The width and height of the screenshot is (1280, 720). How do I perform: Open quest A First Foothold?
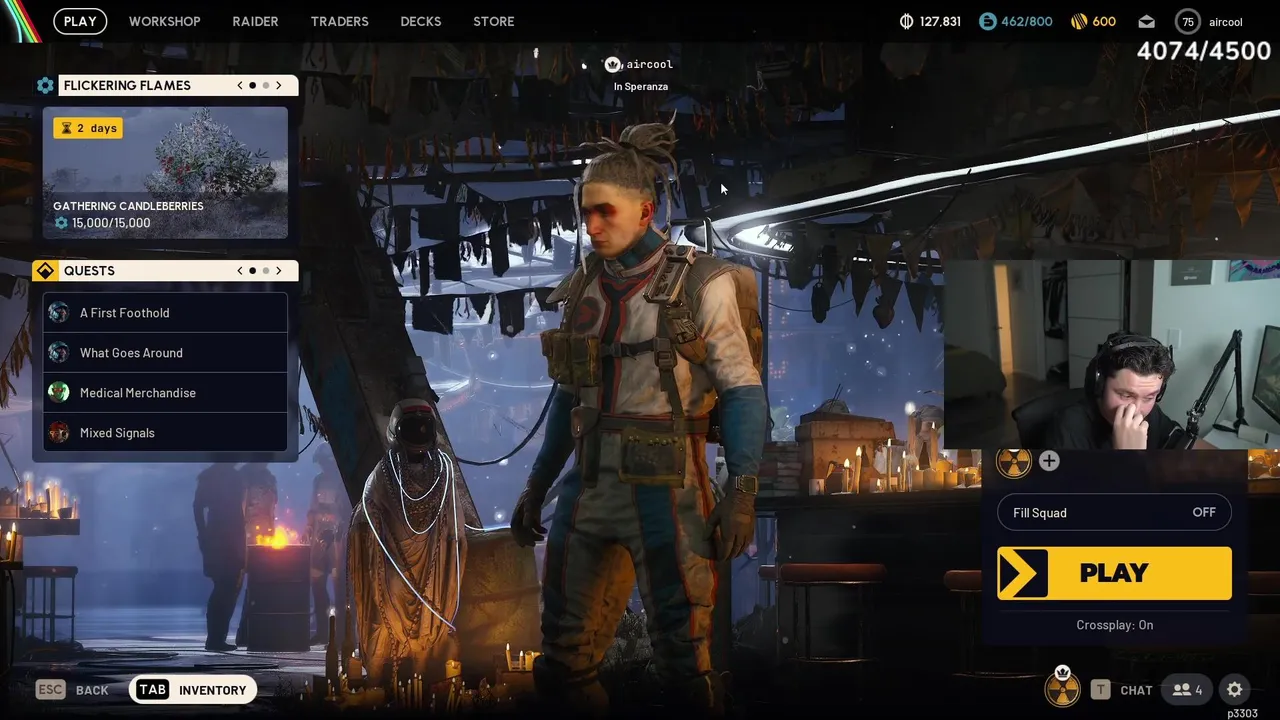click(x=165, y=313)
